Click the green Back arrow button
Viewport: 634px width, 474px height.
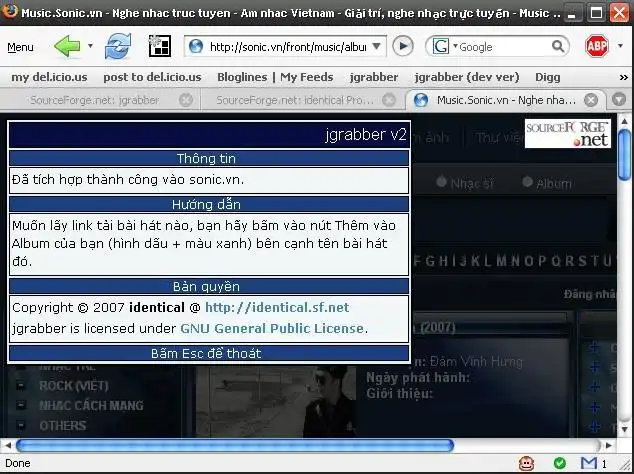coord(67,47)
